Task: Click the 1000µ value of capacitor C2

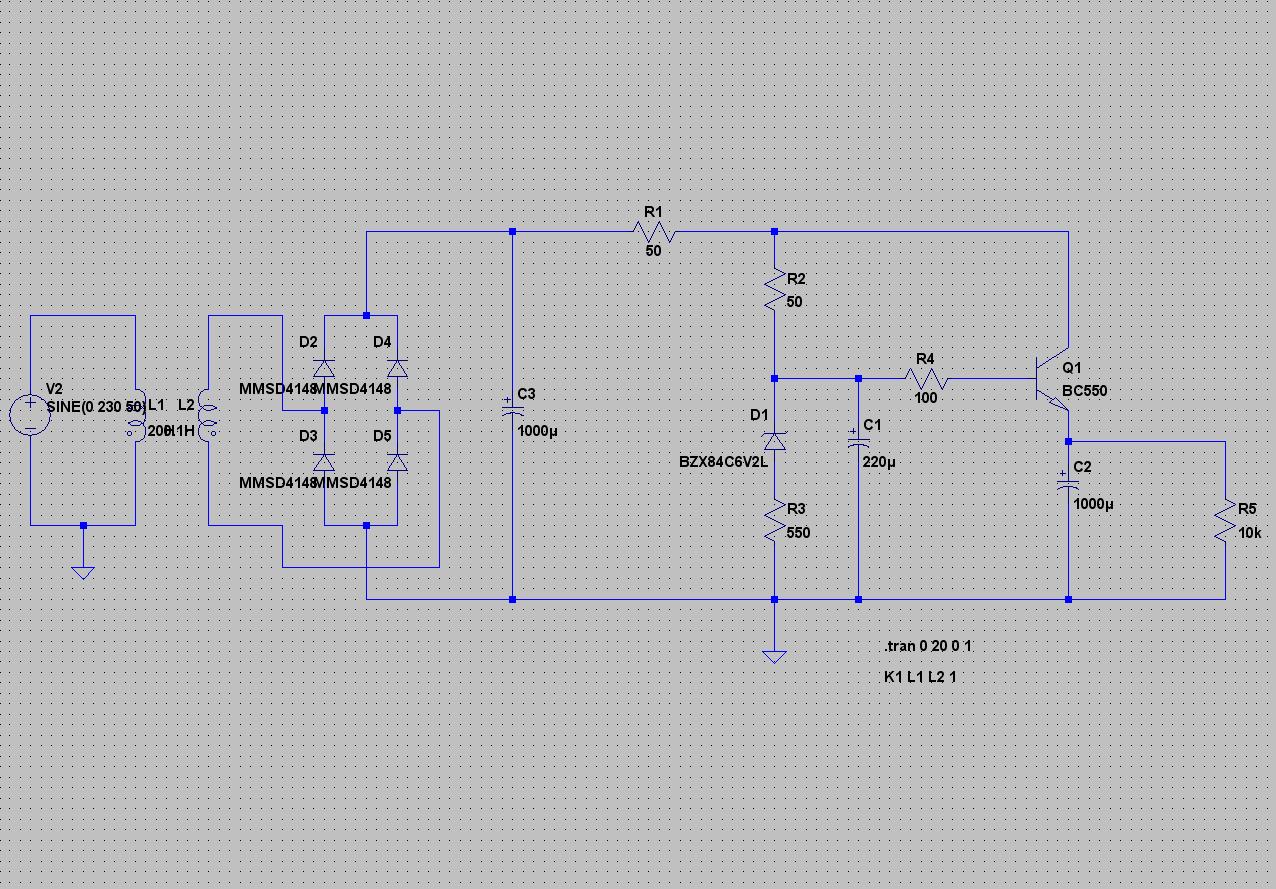Action: [1093, 505]
